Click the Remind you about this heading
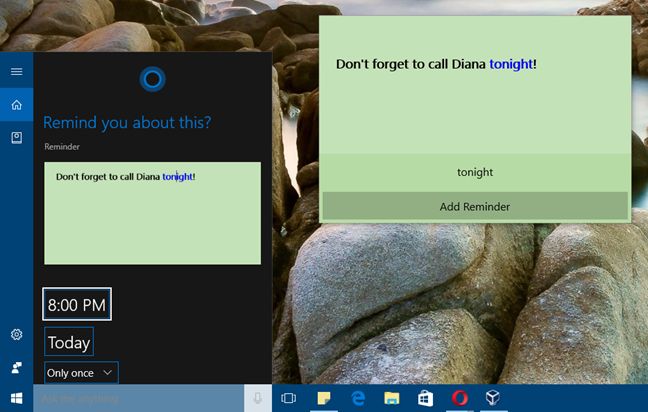Image resolution: width=648 pixels, height=412 pixels. 127,123
